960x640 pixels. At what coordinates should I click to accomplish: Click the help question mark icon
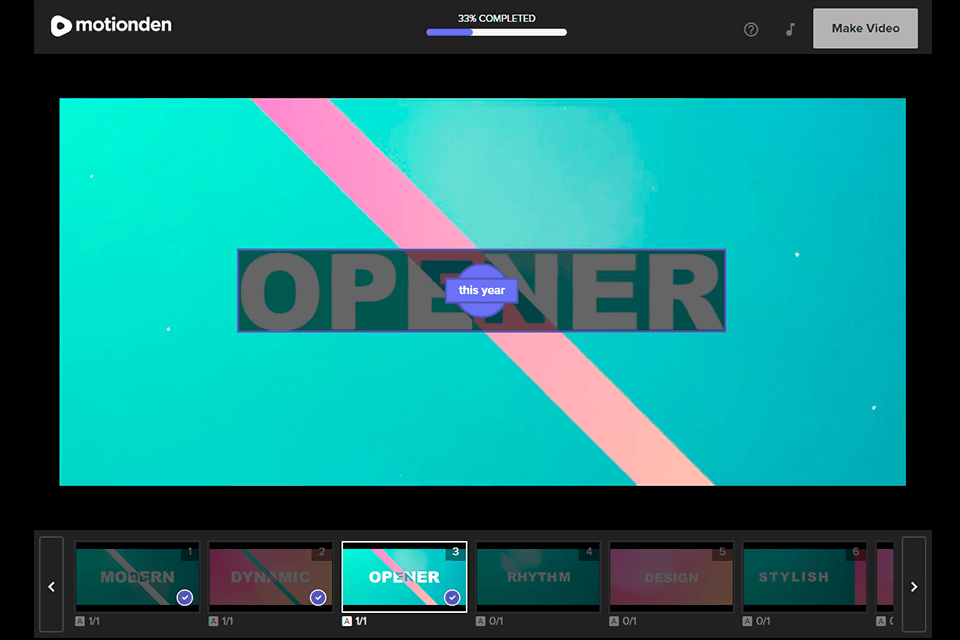pos(751,29)
